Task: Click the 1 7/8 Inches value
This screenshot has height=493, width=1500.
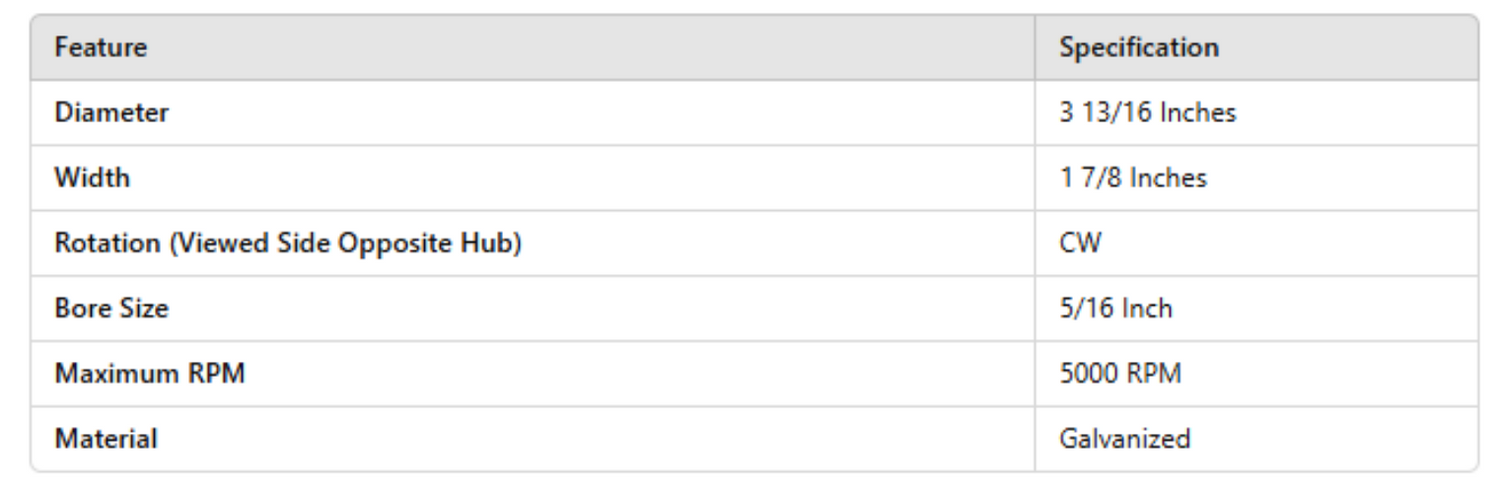Action: (x=1133, y=178)
